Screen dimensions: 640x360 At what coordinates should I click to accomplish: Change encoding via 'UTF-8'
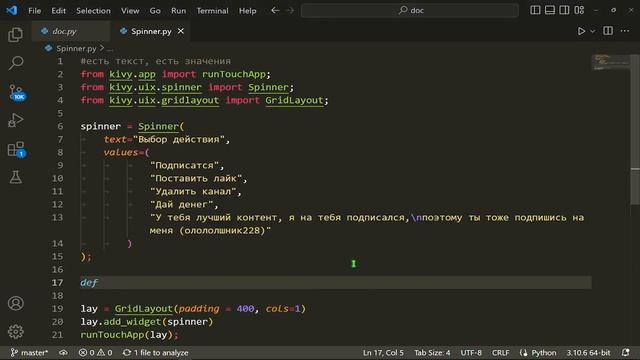pos(471,353)
